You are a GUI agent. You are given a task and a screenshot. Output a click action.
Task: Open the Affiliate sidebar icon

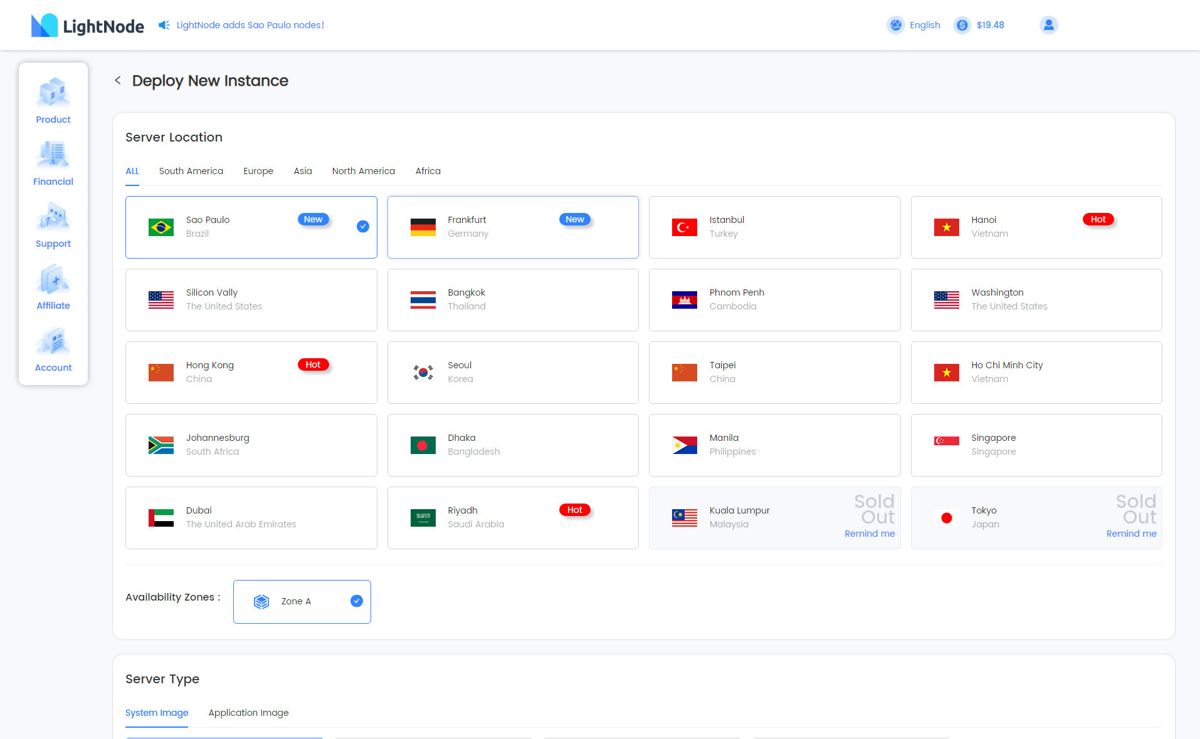point(53,279)
